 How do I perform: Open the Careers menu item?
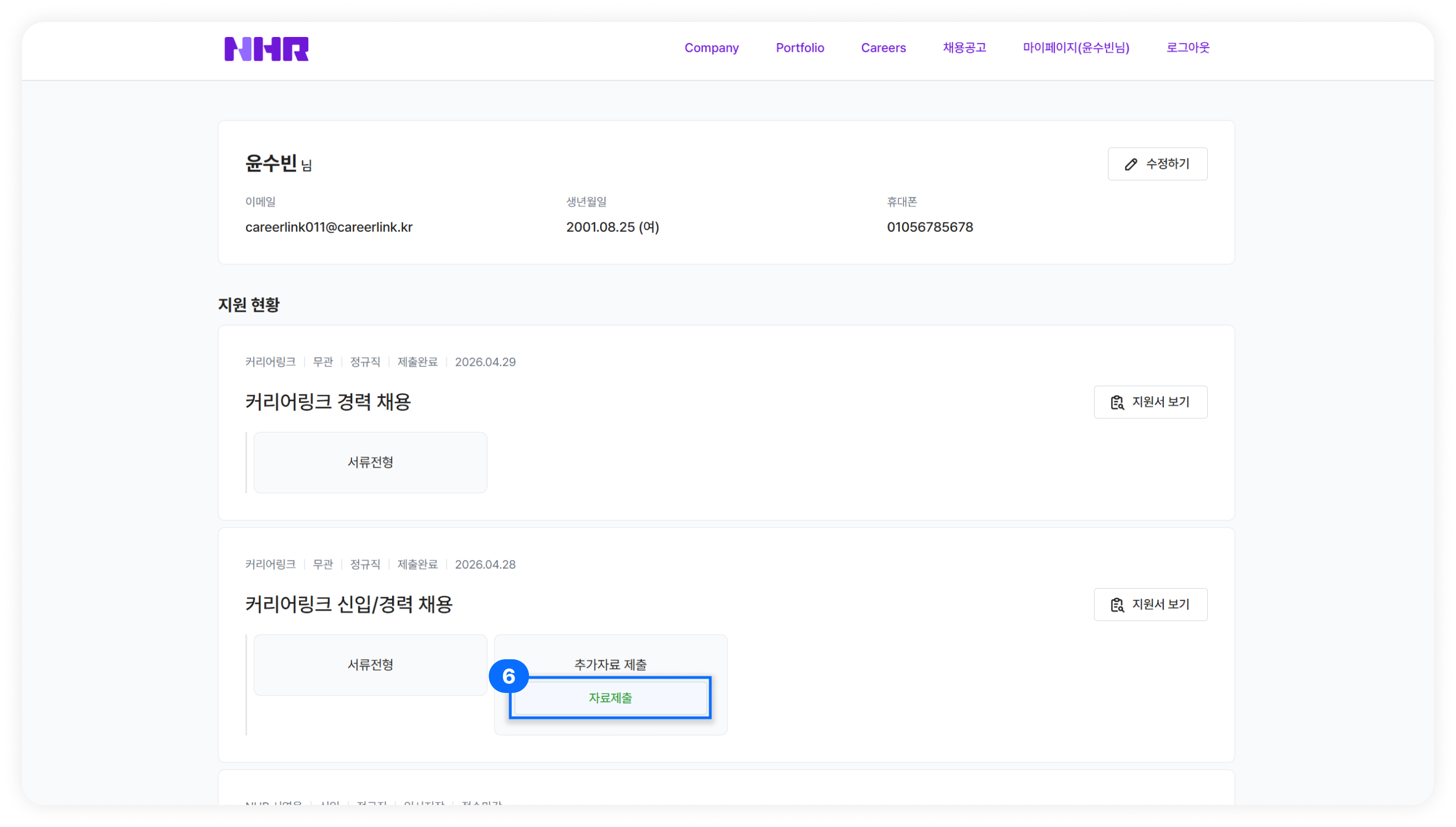tap(882, 47)
